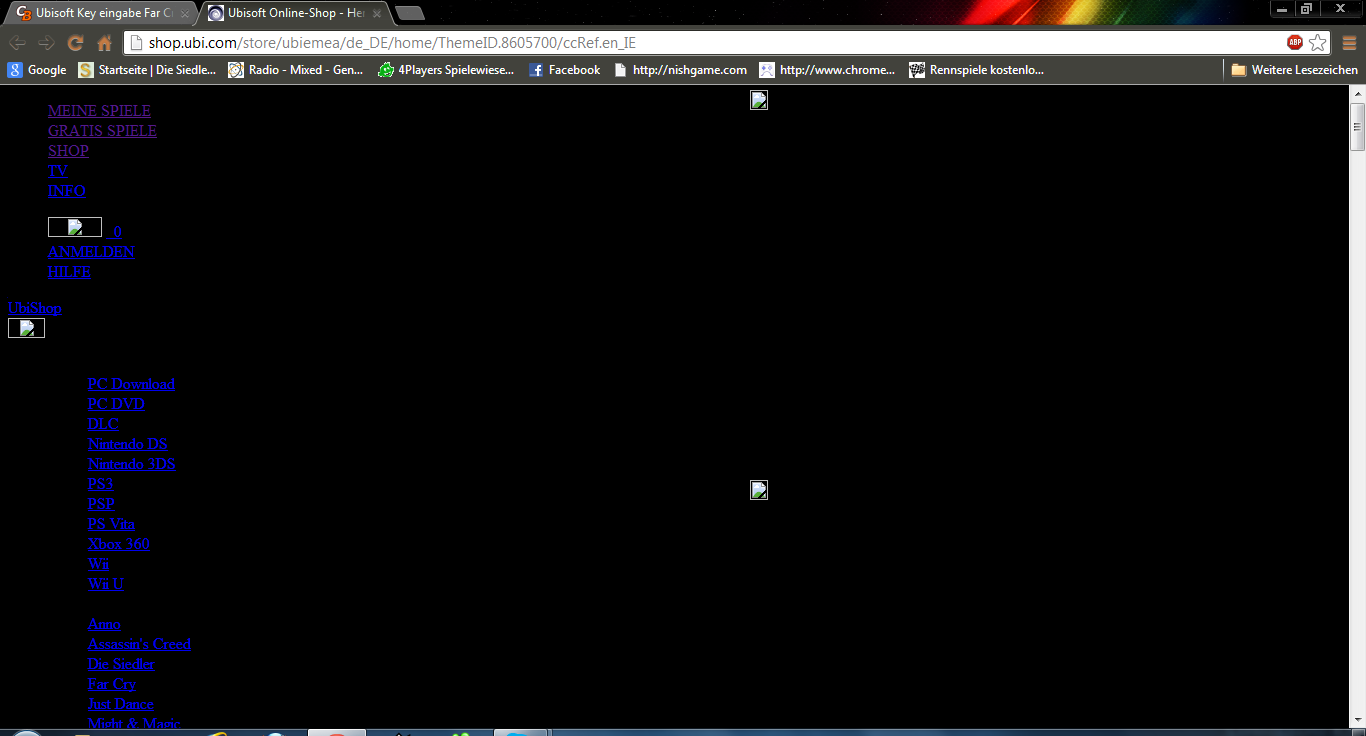Open the Die Siedler link

tap(121, 664)
